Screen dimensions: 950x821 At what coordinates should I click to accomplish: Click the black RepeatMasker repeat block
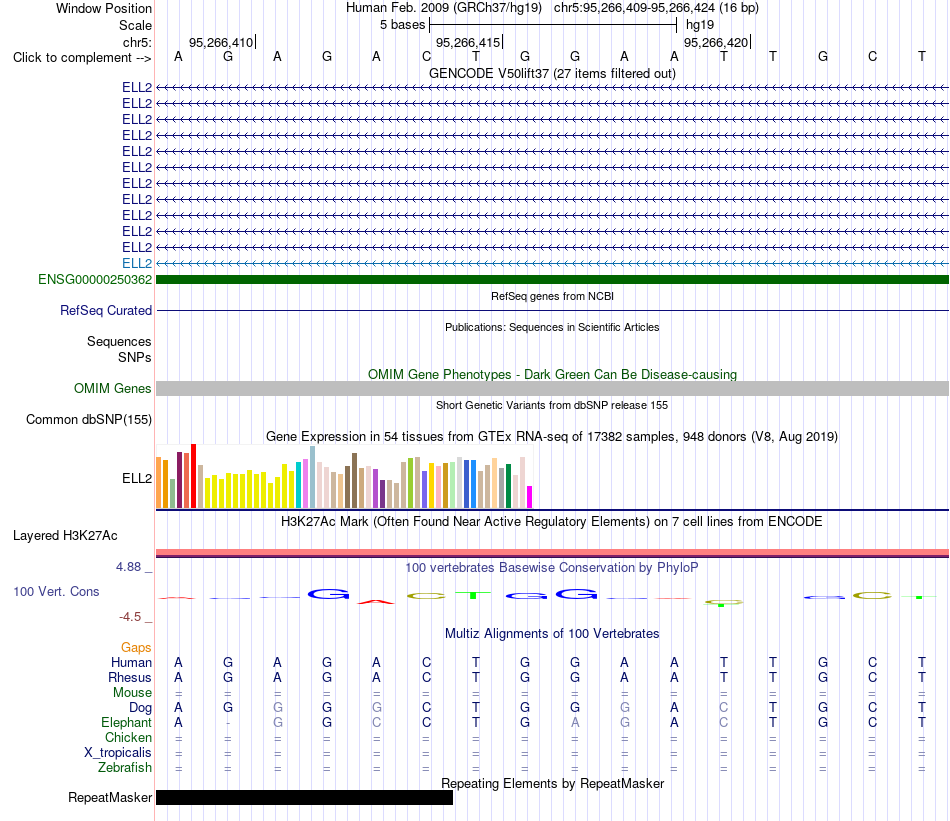pyautogui.click(x=304, y=797)
